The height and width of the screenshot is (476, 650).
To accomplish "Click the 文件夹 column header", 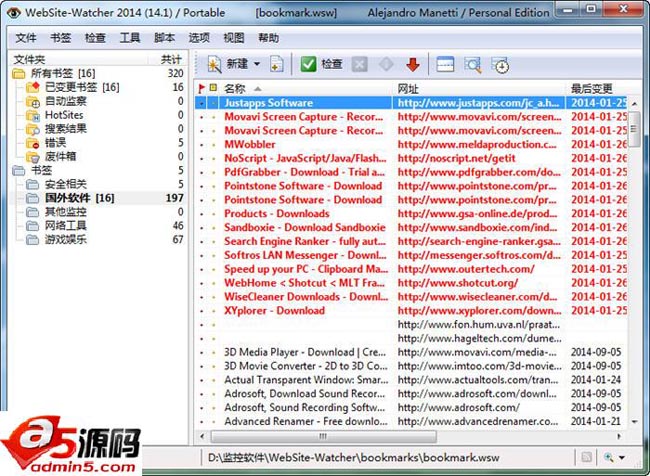I will 29,59.
